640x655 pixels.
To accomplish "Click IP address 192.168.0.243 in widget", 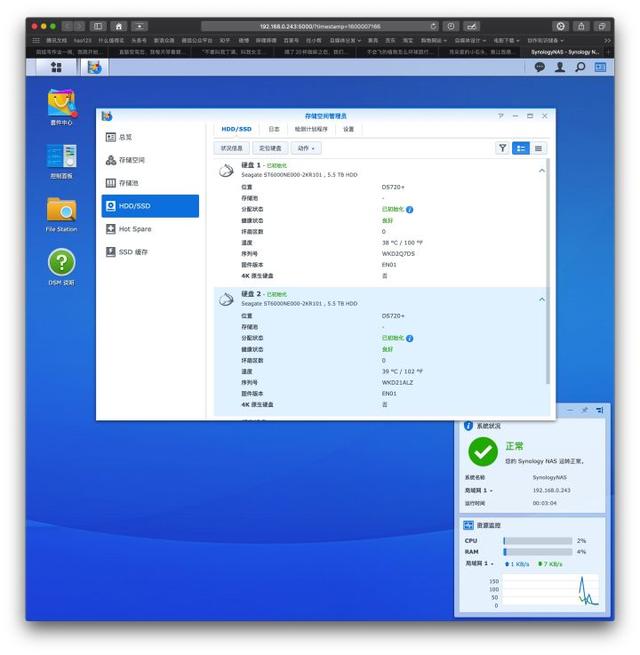I will [551, 490].
